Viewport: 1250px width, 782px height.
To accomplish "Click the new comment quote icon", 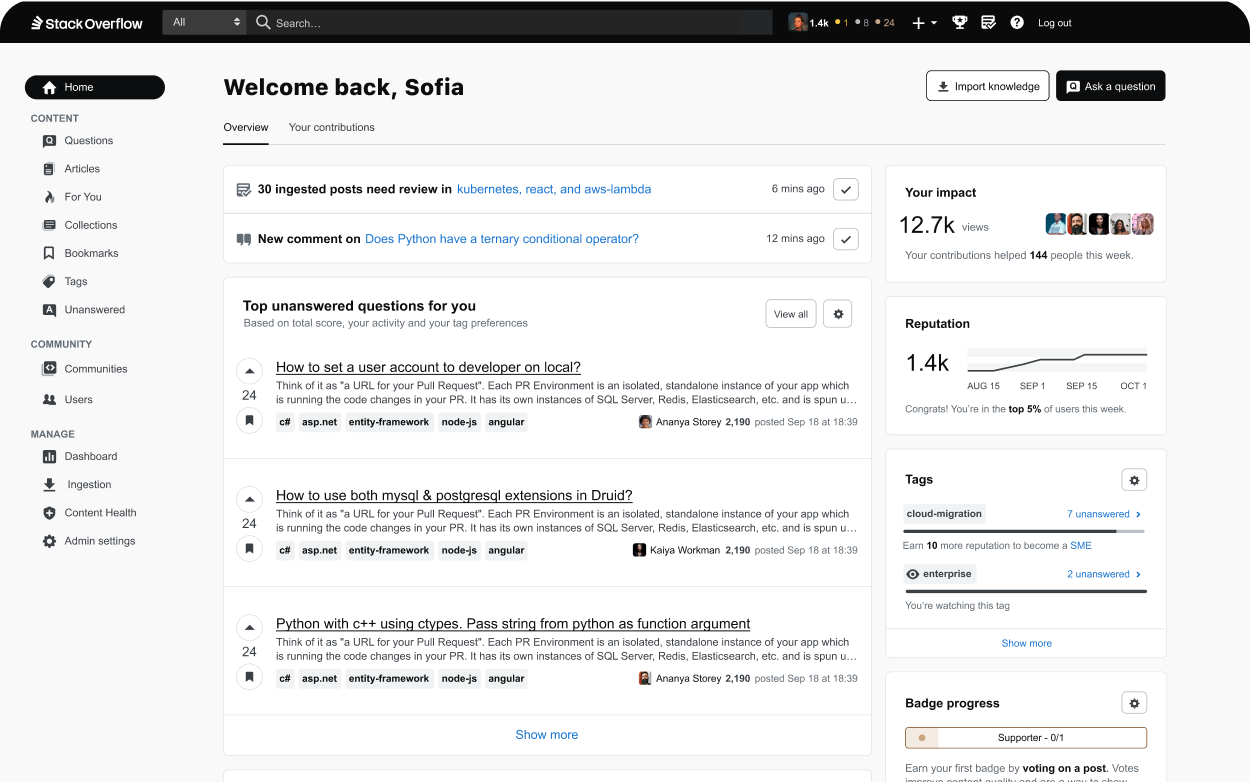I will pos(243,239).
